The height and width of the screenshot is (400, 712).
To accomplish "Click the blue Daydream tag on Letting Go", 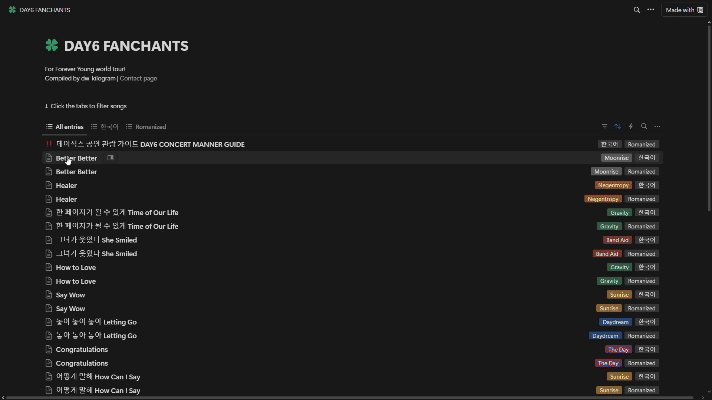I will tap(614, 322).
